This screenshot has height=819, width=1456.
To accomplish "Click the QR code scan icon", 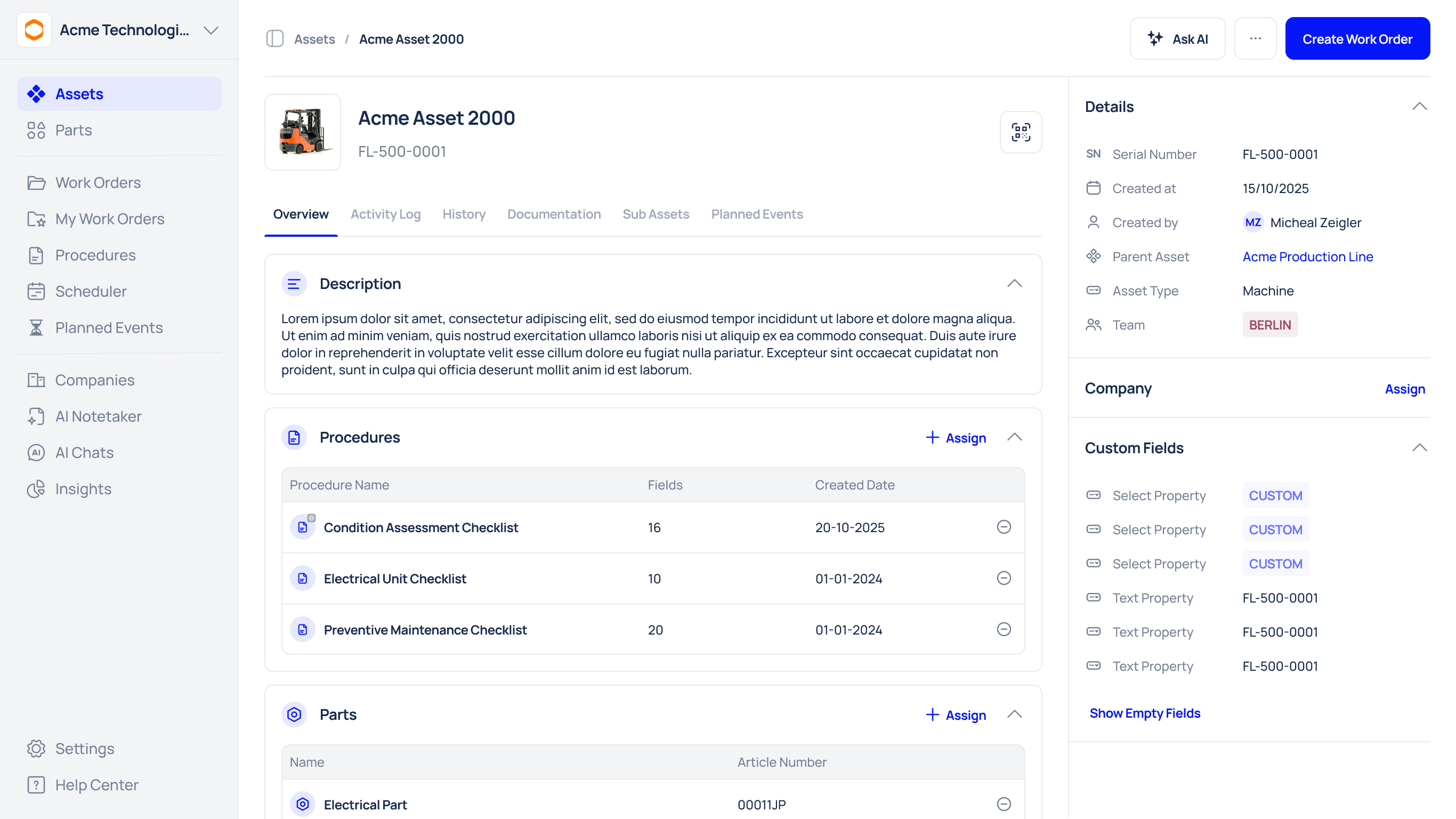I will [1020, 132].
